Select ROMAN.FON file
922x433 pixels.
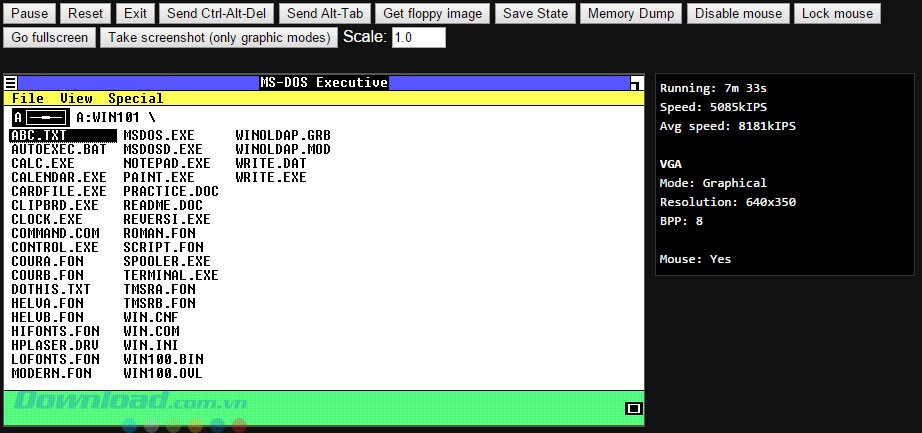159,233
